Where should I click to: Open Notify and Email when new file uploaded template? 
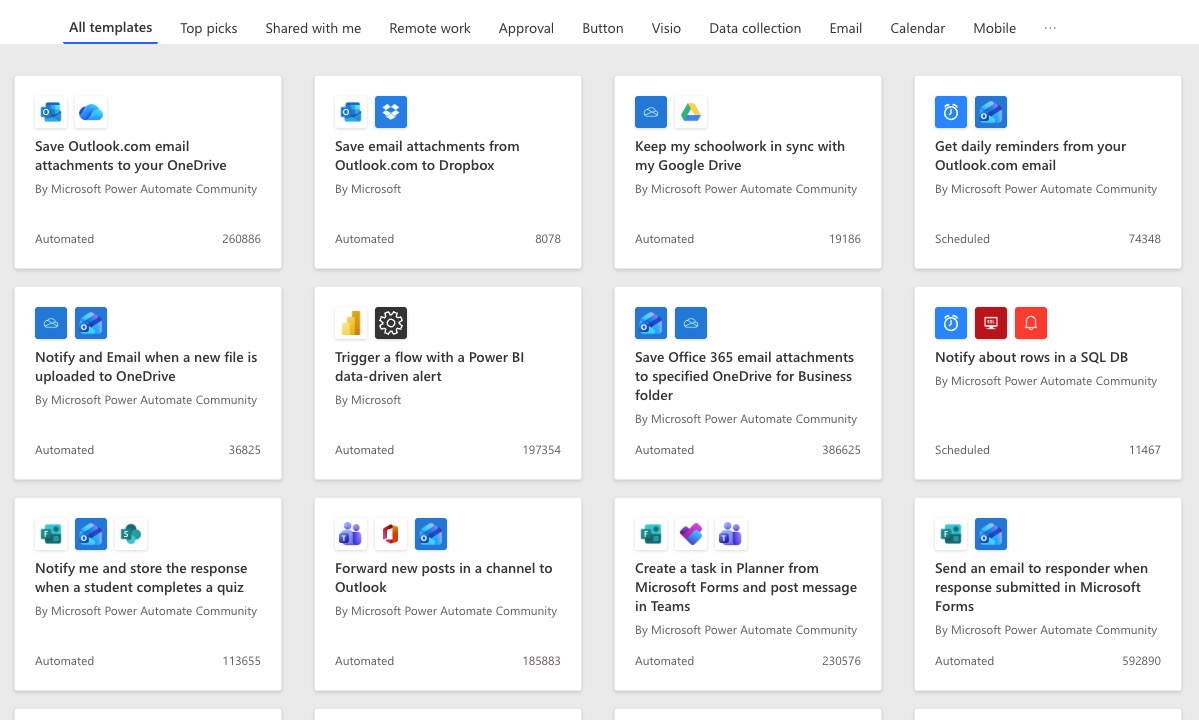pyautogui.click(x=146, y=366)
